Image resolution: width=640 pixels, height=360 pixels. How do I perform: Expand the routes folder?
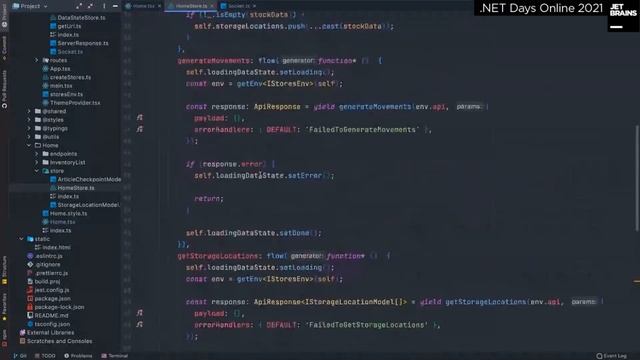(36, 60)
